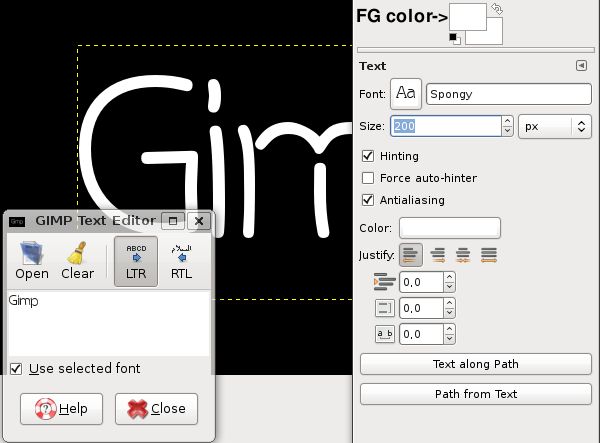Decrease indentation value stepper
This screenshot has height=443, width=600.
point(450,287)
